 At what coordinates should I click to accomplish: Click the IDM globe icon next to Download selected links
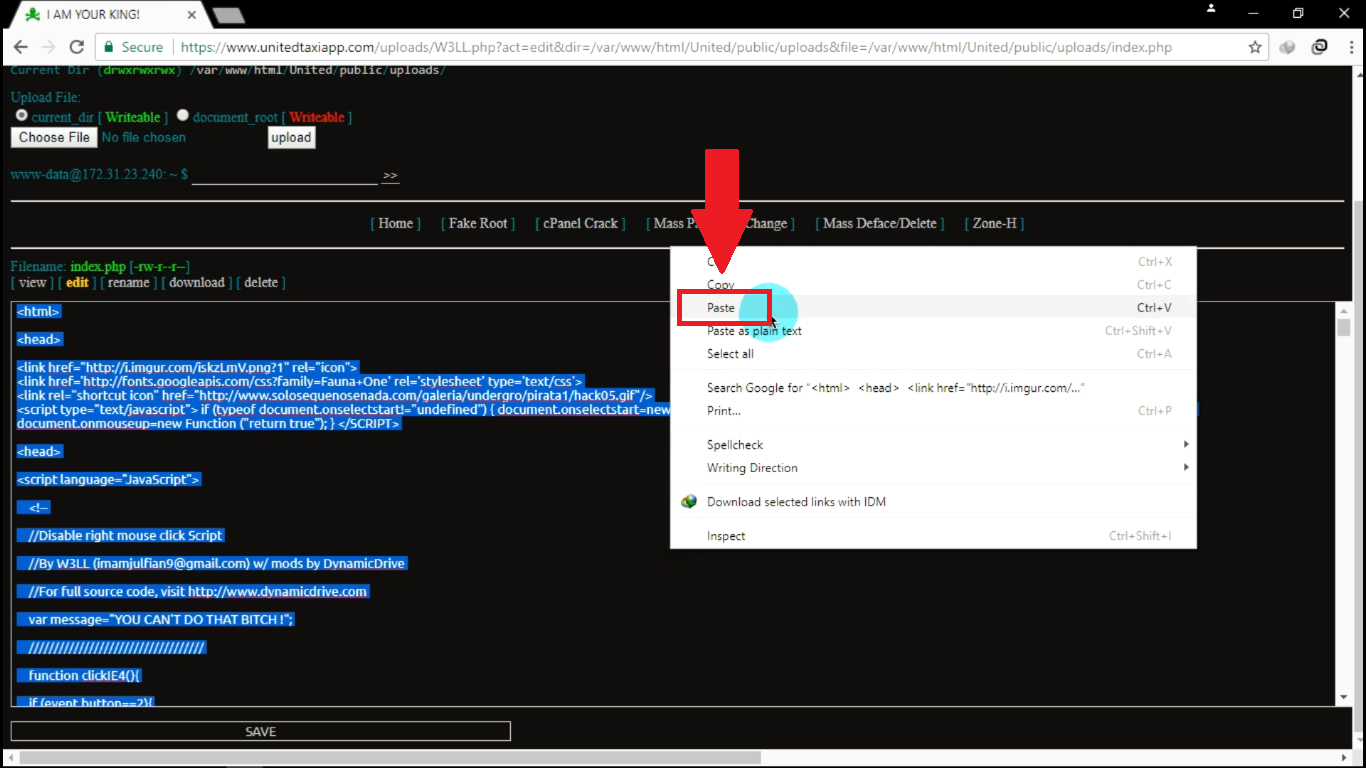coord(689,501)
